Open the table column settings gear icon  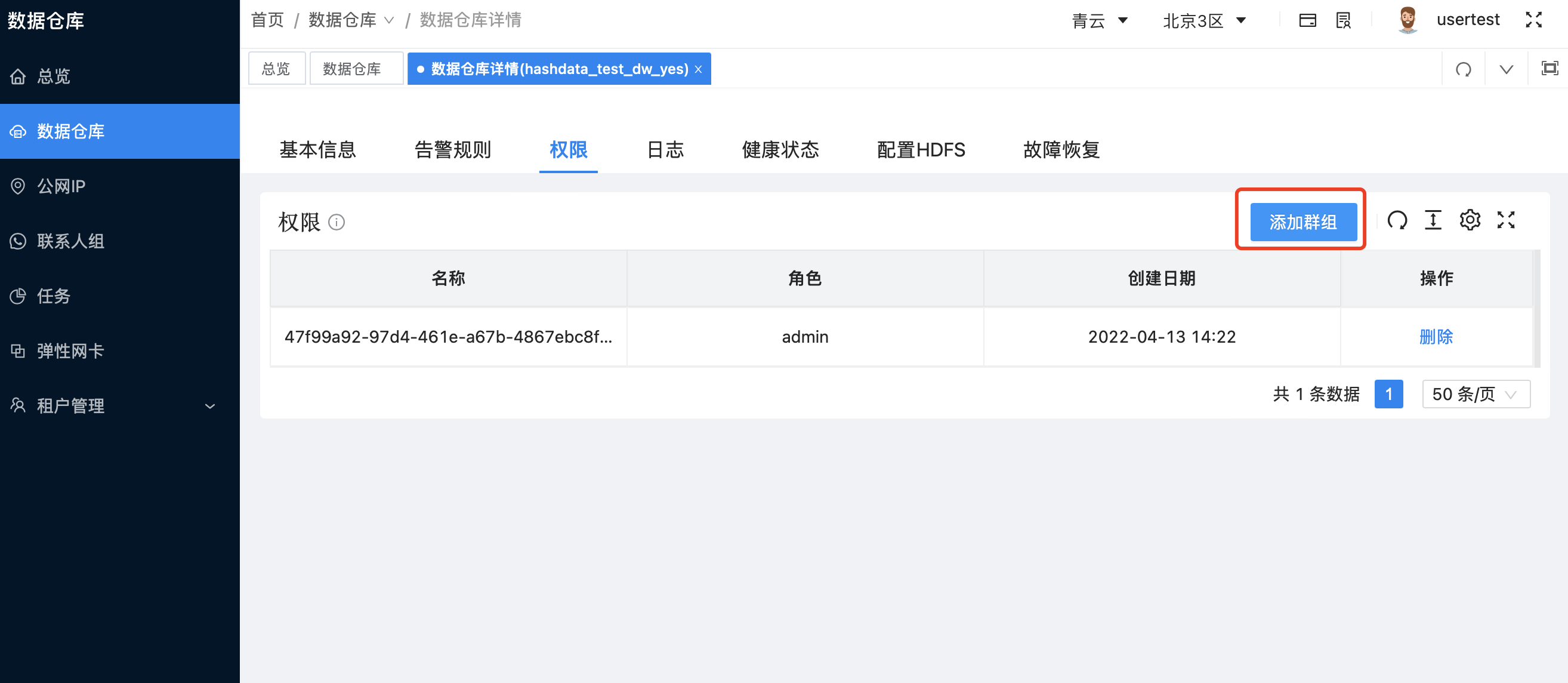(1471, 220)
